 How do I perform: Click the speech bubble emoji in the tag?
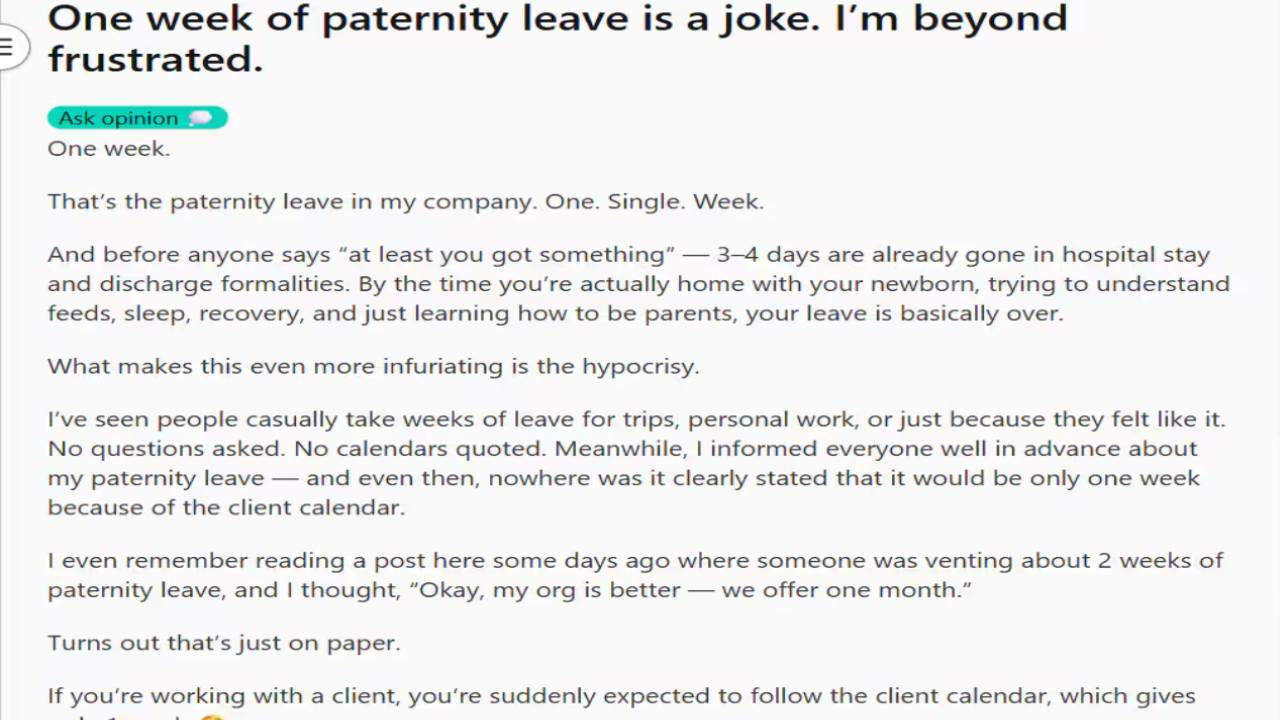(x=201, y=118)
